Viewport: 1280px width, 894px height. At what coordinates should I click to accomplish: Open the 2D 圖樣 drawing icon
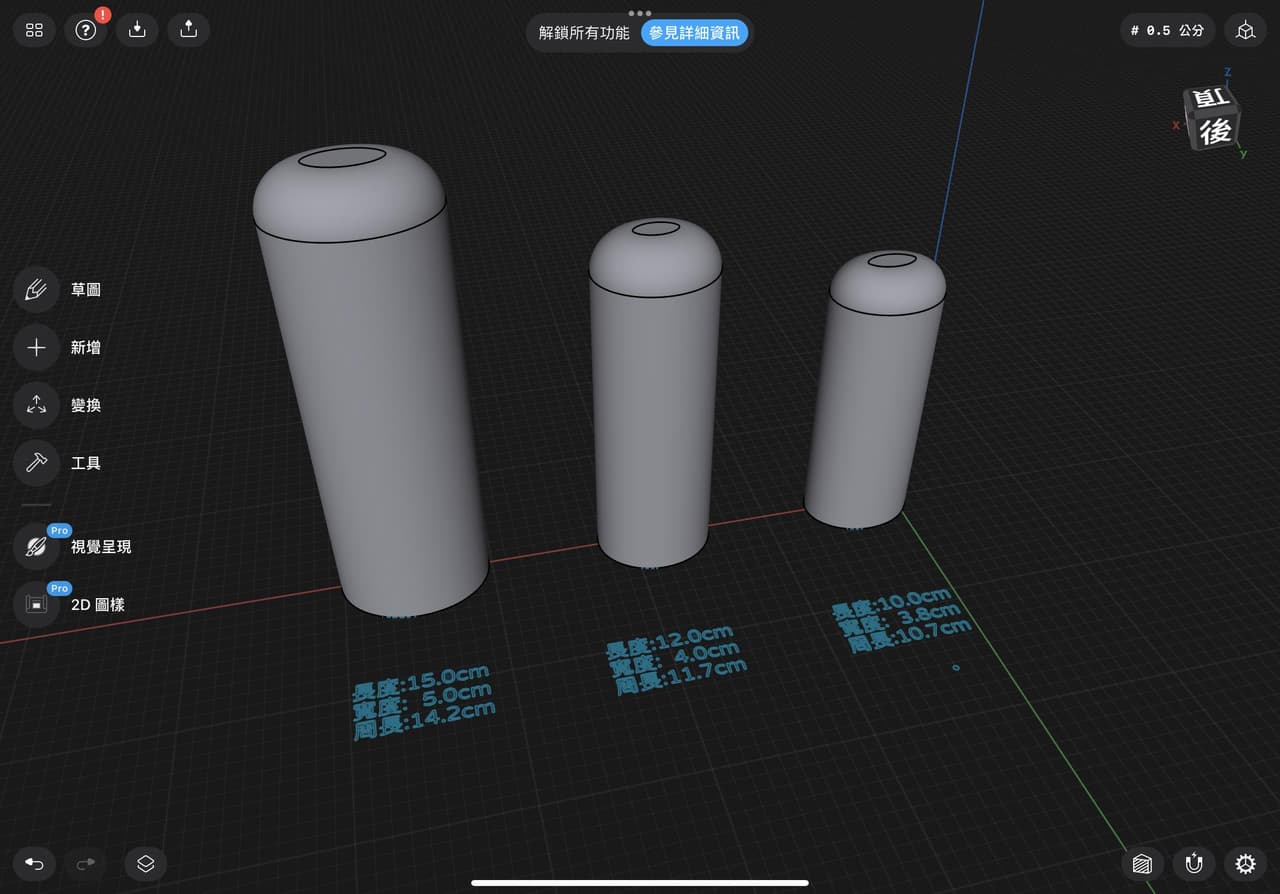coord(36,605)
